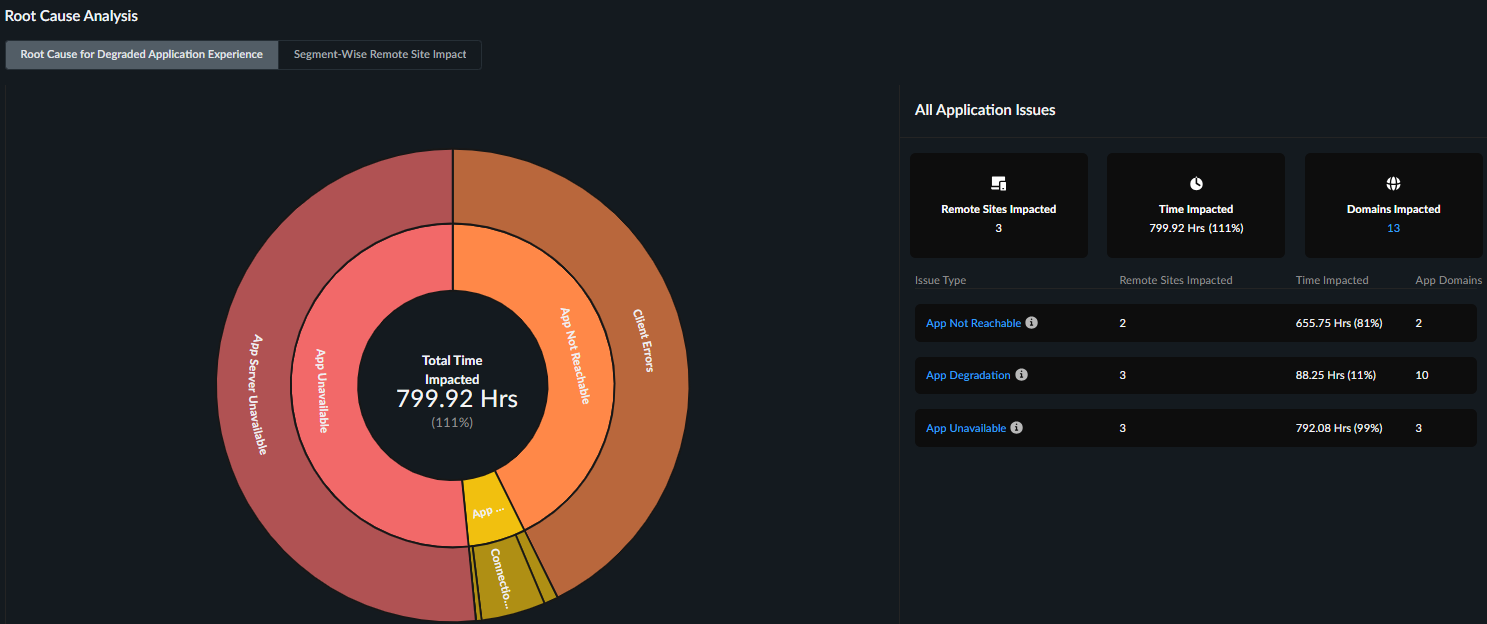Open the App Unavailable issue link
This screenshot has width=1487, height=624.
tap(966, 428)
